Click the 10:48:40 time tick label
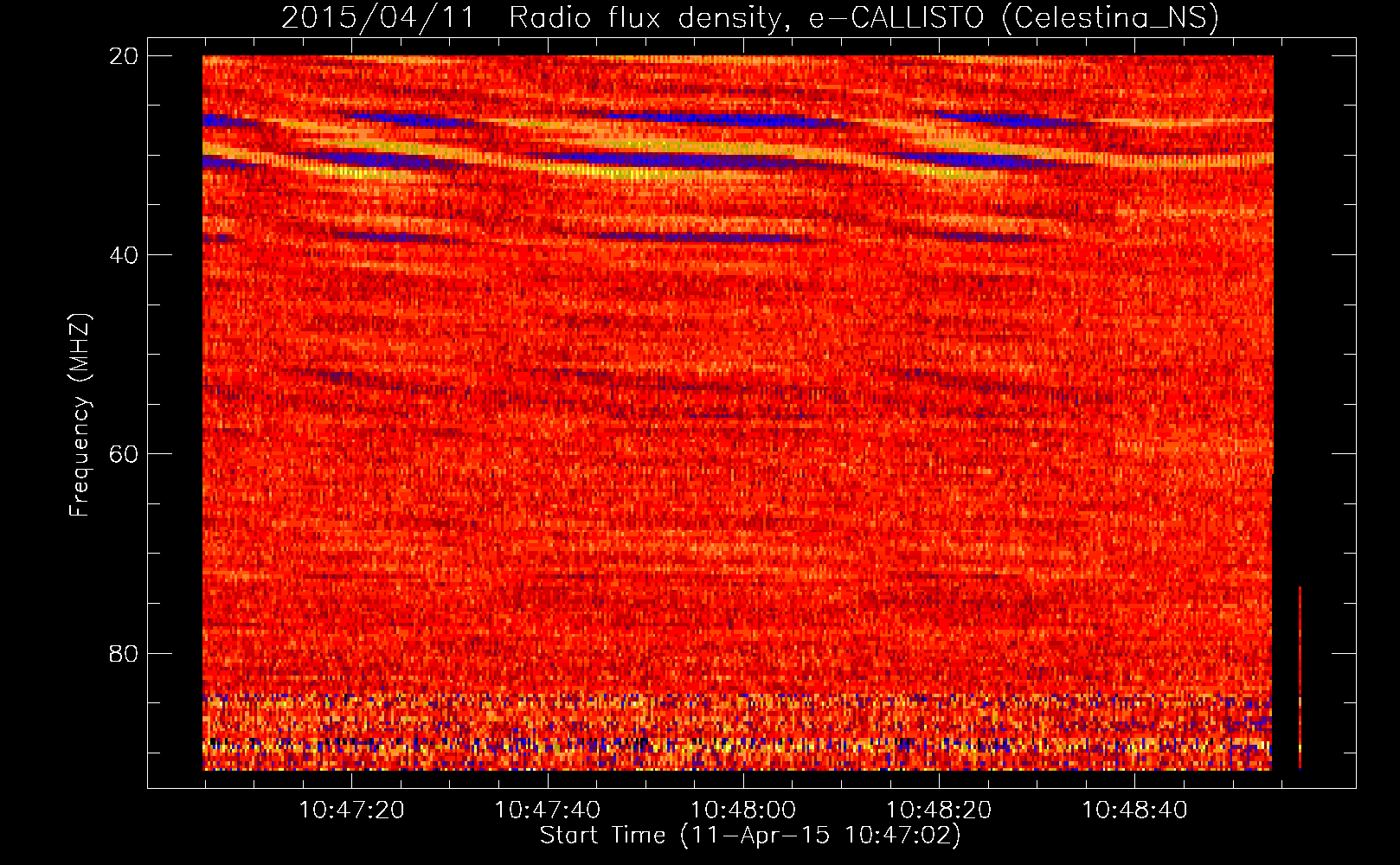Image resolution: width=1400 pixels, height=865 pixels. pyautogui.click(x=1134, y=810)
